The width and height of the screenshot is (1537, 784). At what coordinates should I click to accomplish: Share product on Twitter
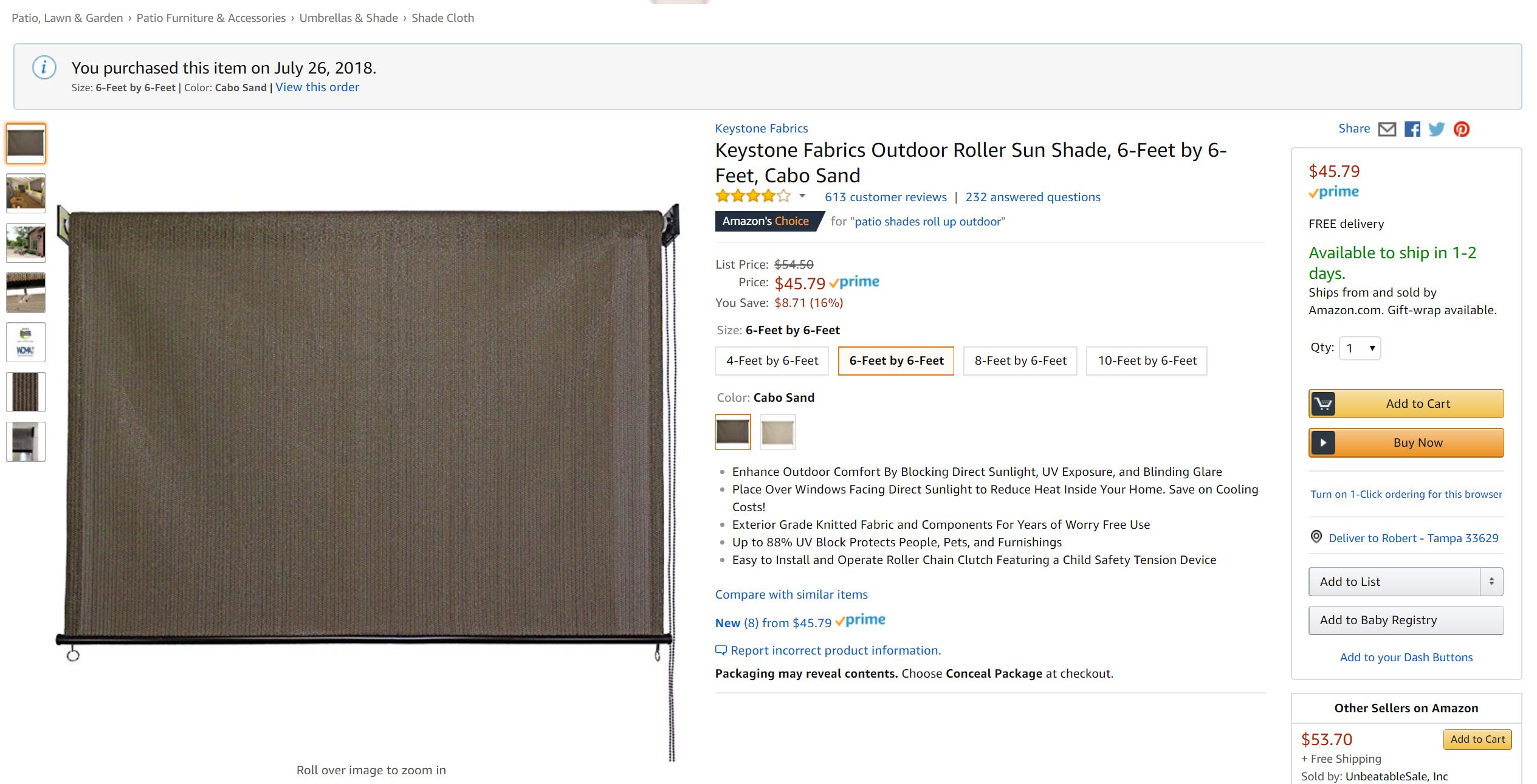[1437, 129]
